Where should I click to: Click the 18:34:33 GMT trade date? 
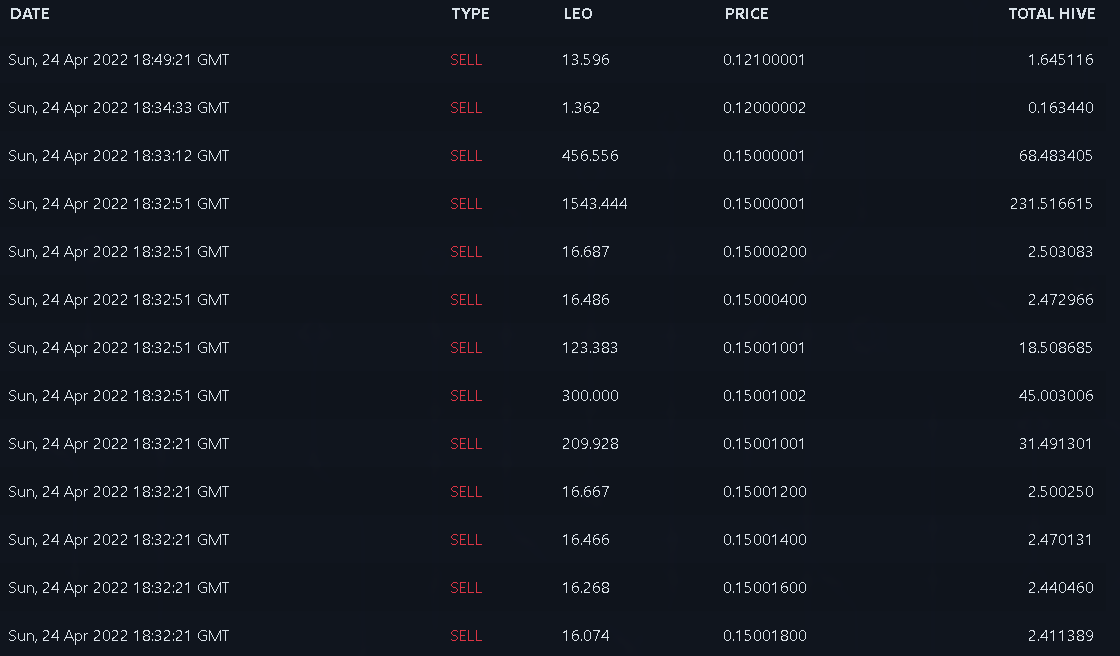119,108
